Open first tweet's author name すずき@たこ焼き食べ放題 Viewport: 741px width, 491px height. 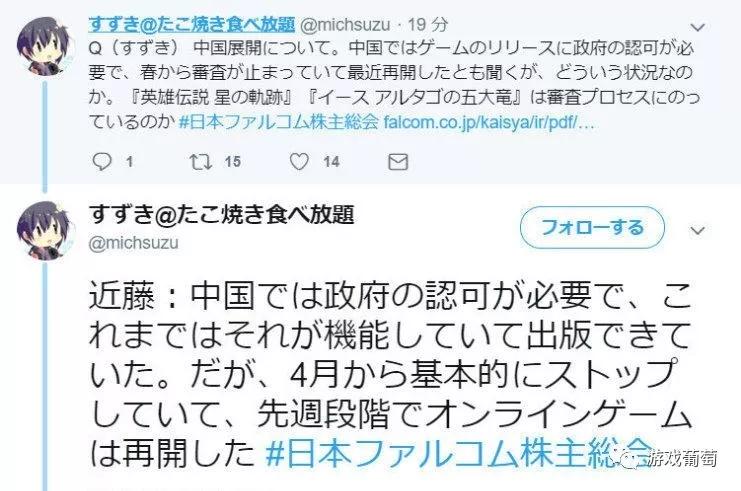(x=191, y=24)
